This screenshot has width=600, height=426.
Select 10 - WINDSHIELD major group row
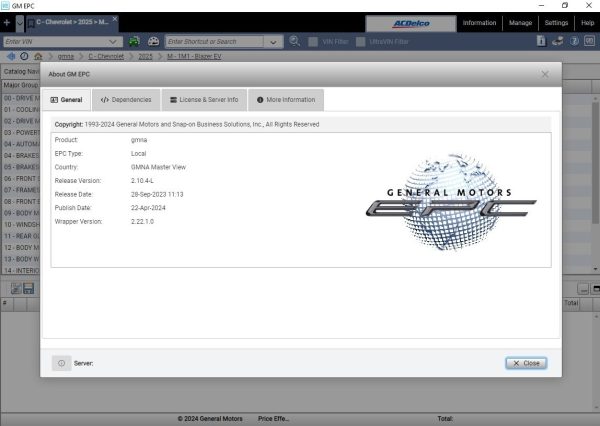21,224
